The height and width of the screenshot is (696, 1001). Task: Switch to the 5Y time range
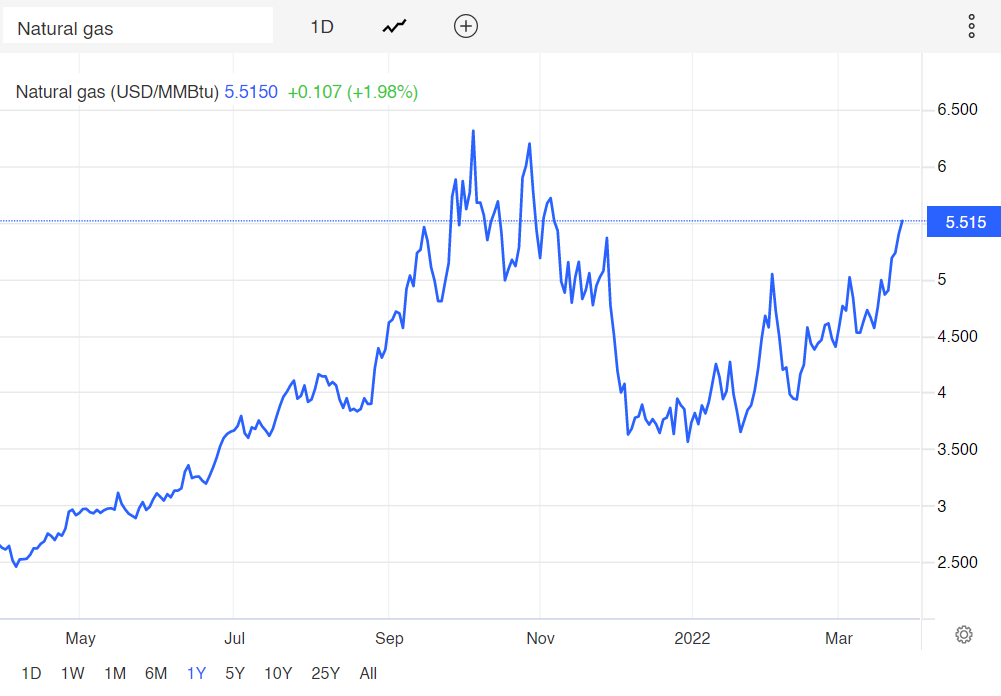click(235, 673)
